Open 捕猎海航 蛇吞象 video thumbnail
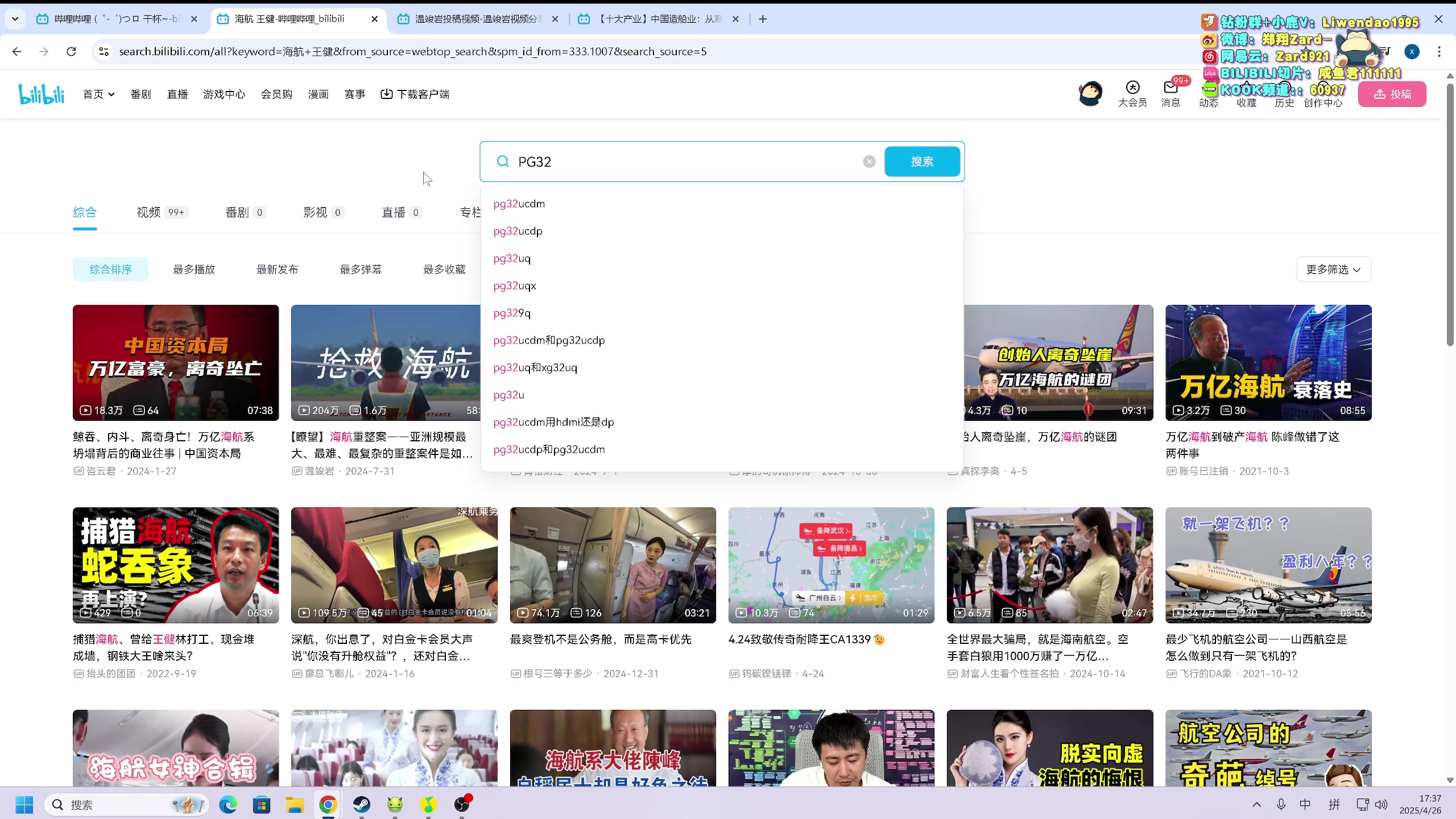 click(176, 565)
